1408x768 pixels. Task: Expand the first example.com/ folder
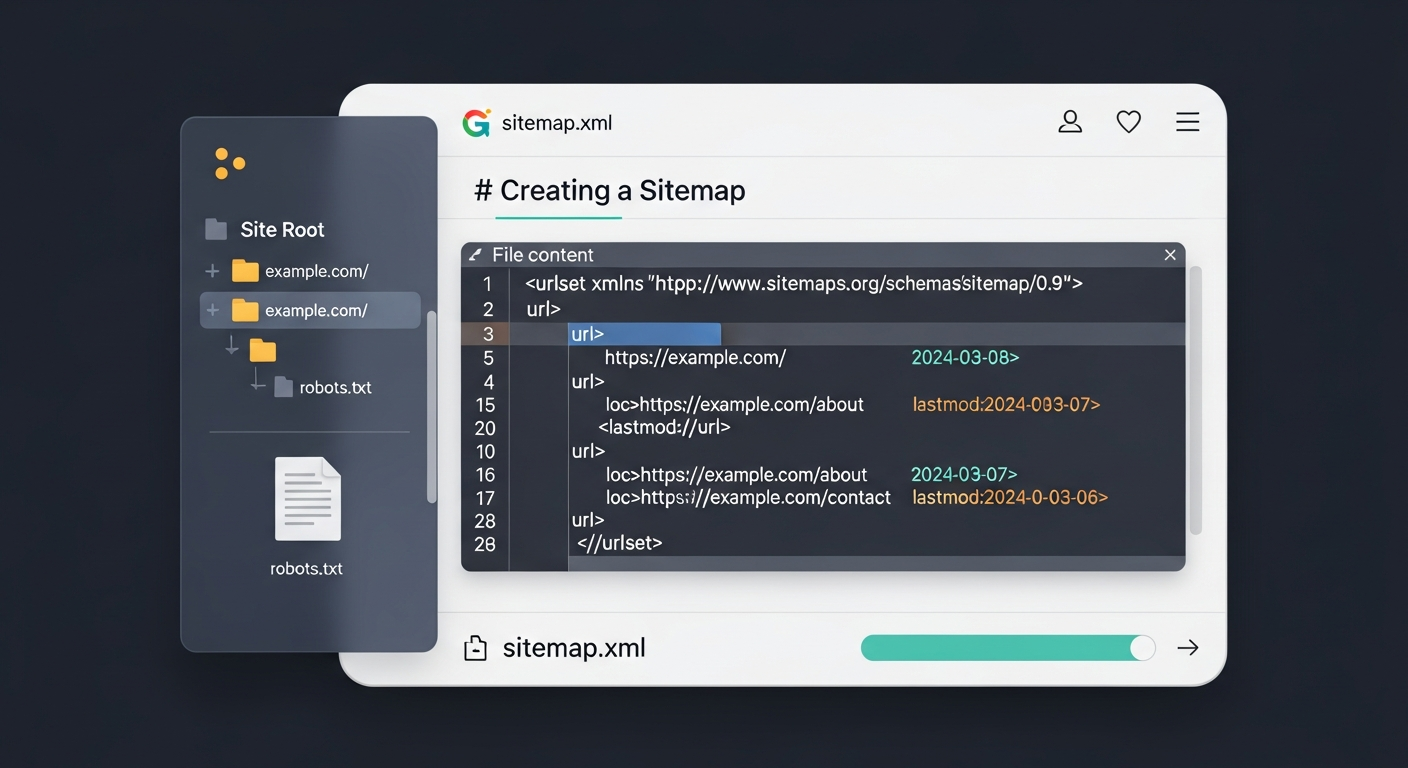click(x=212, y=271)
